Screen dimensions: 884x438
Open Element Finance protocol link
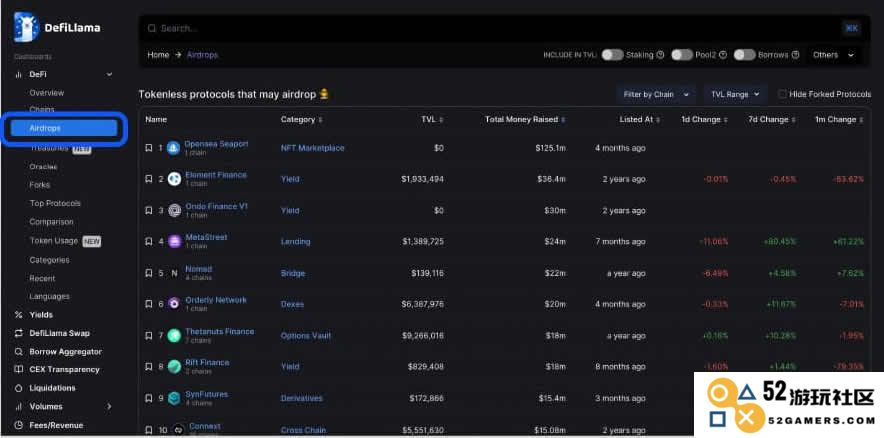[x=216, y=175]
